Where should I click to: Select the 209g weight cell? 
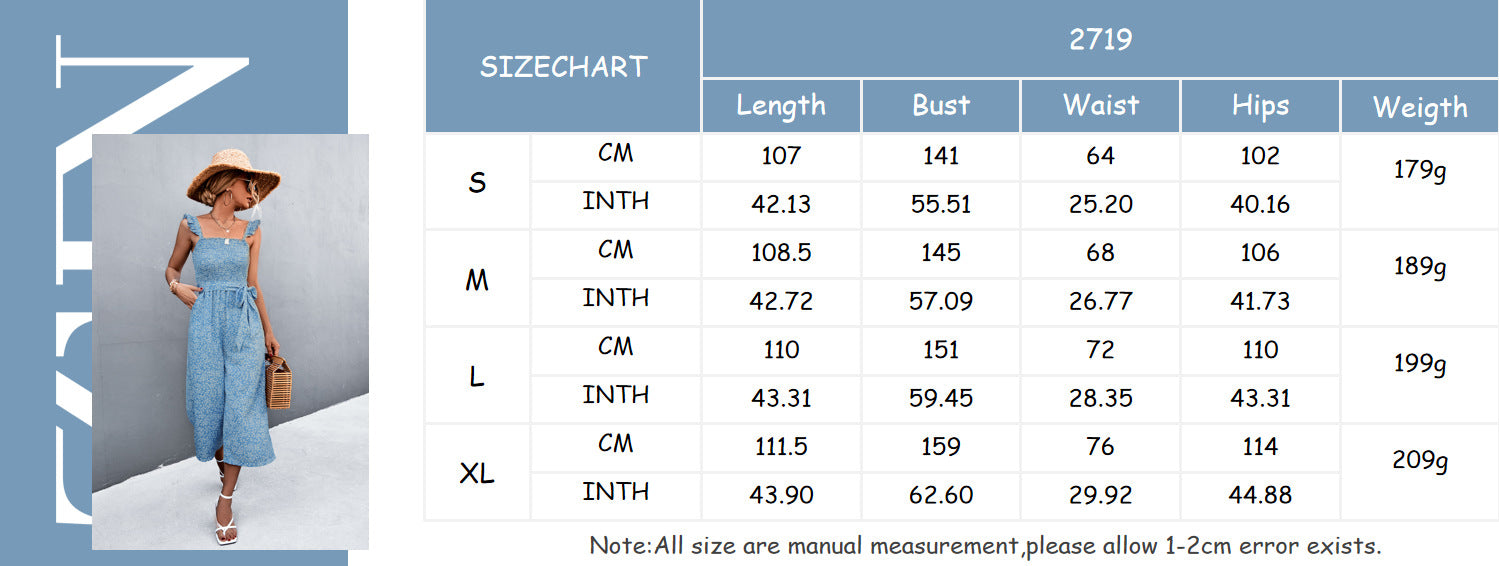tap(1420, 461)
